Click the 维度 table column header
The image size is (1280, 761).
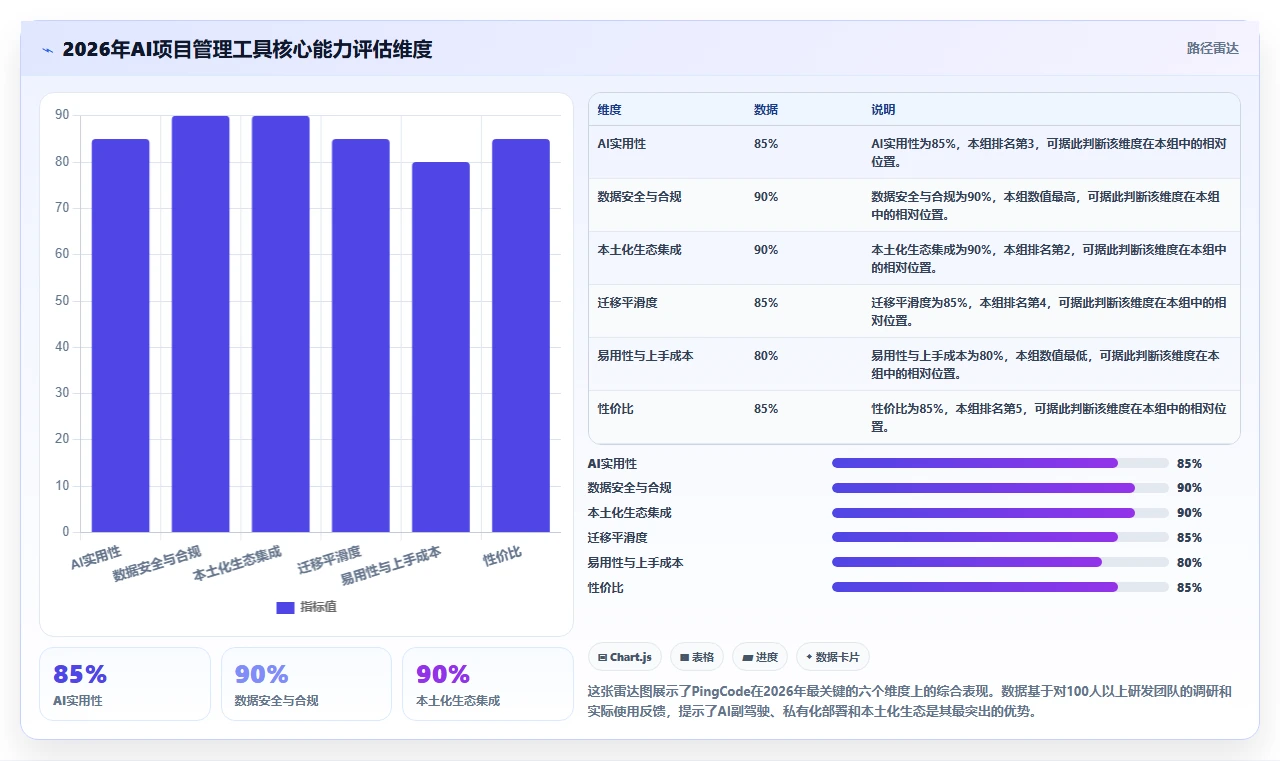pyautogui.click(x=609, y=110)
